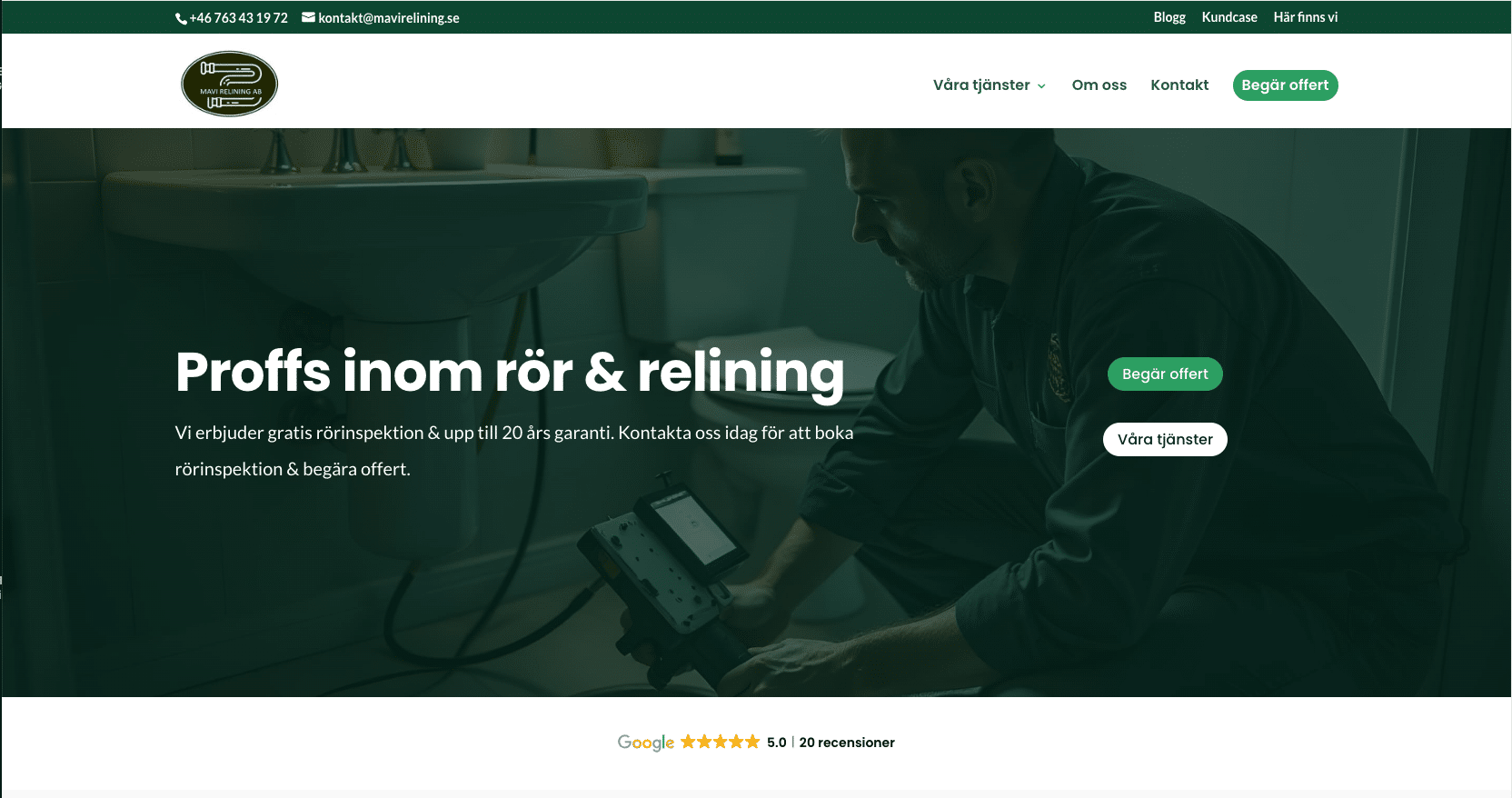Click the 5.0 rating score

click(776, 743)
